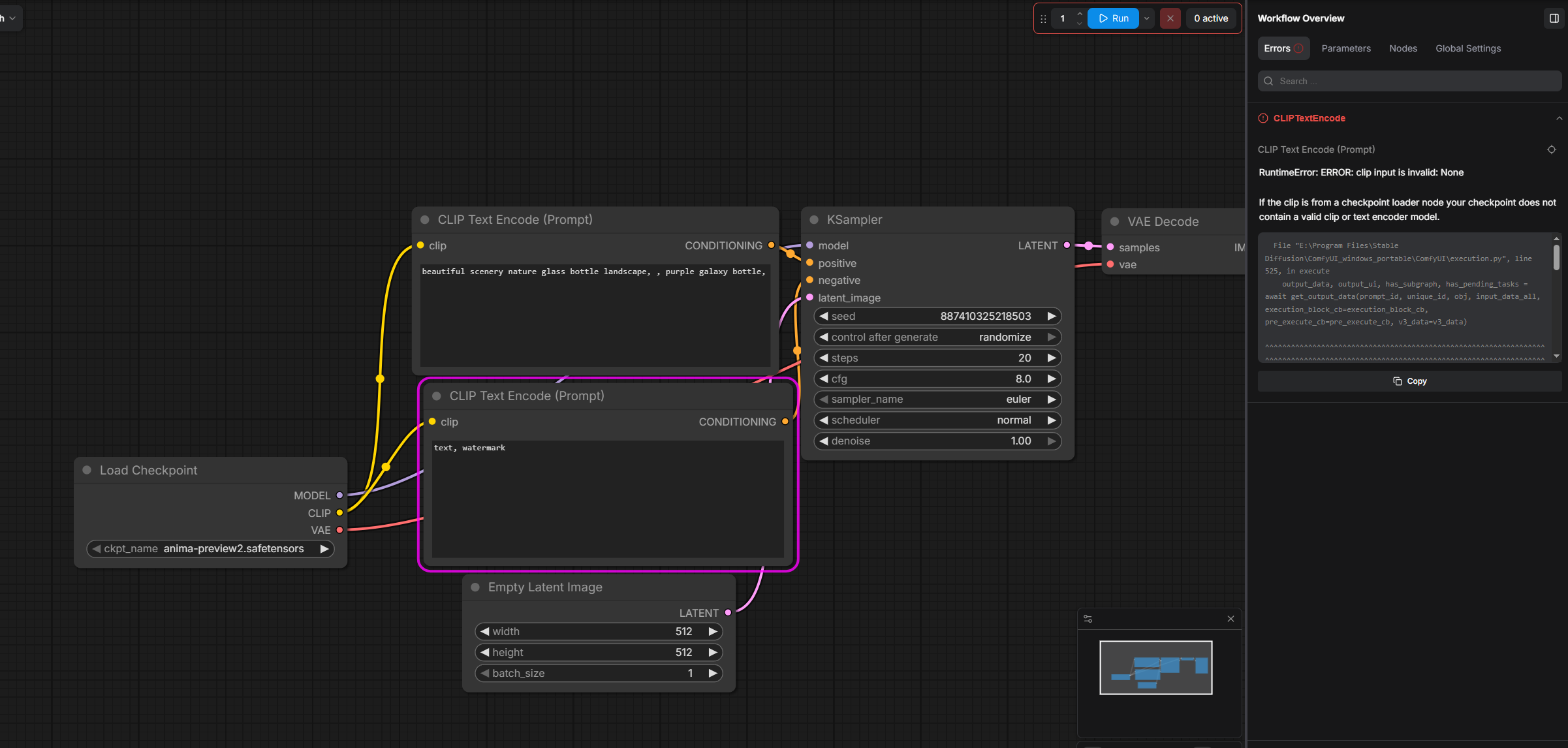Close the minimap panel

pyautogui.click(x=1231, y=619)
